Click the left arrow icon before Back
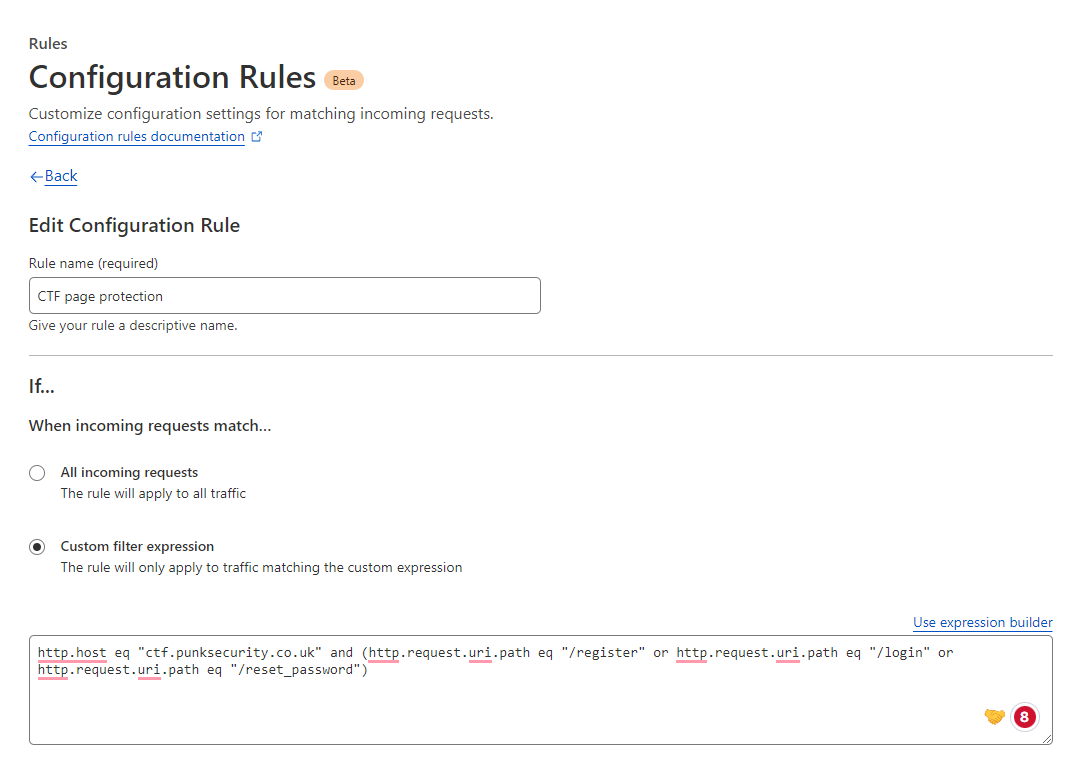1089x762 pixels. pos(36,176)
